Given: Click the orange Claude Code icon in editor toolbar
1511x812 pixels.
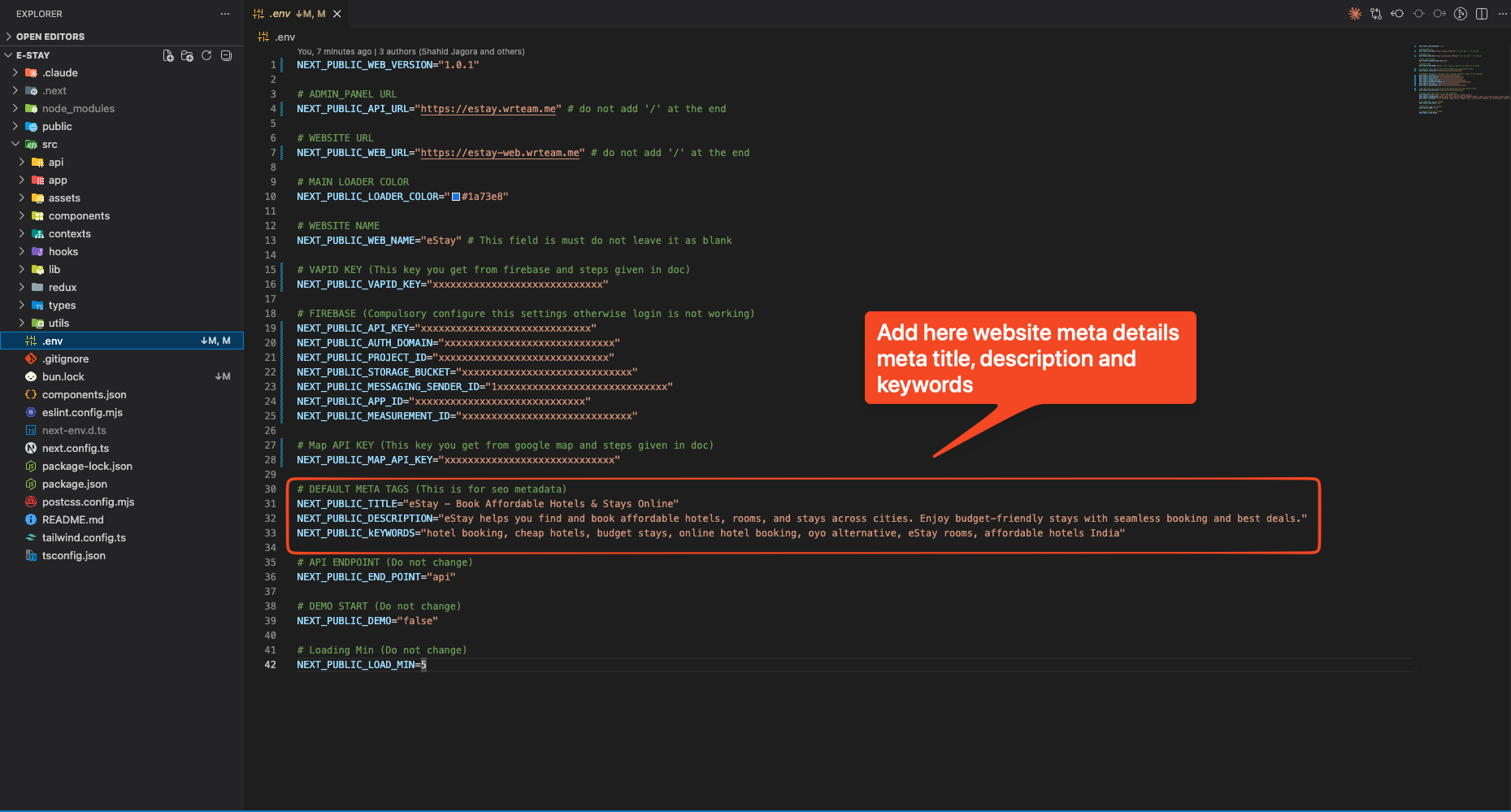Looking at the screenshot, I should click(x=1355, y=14).
